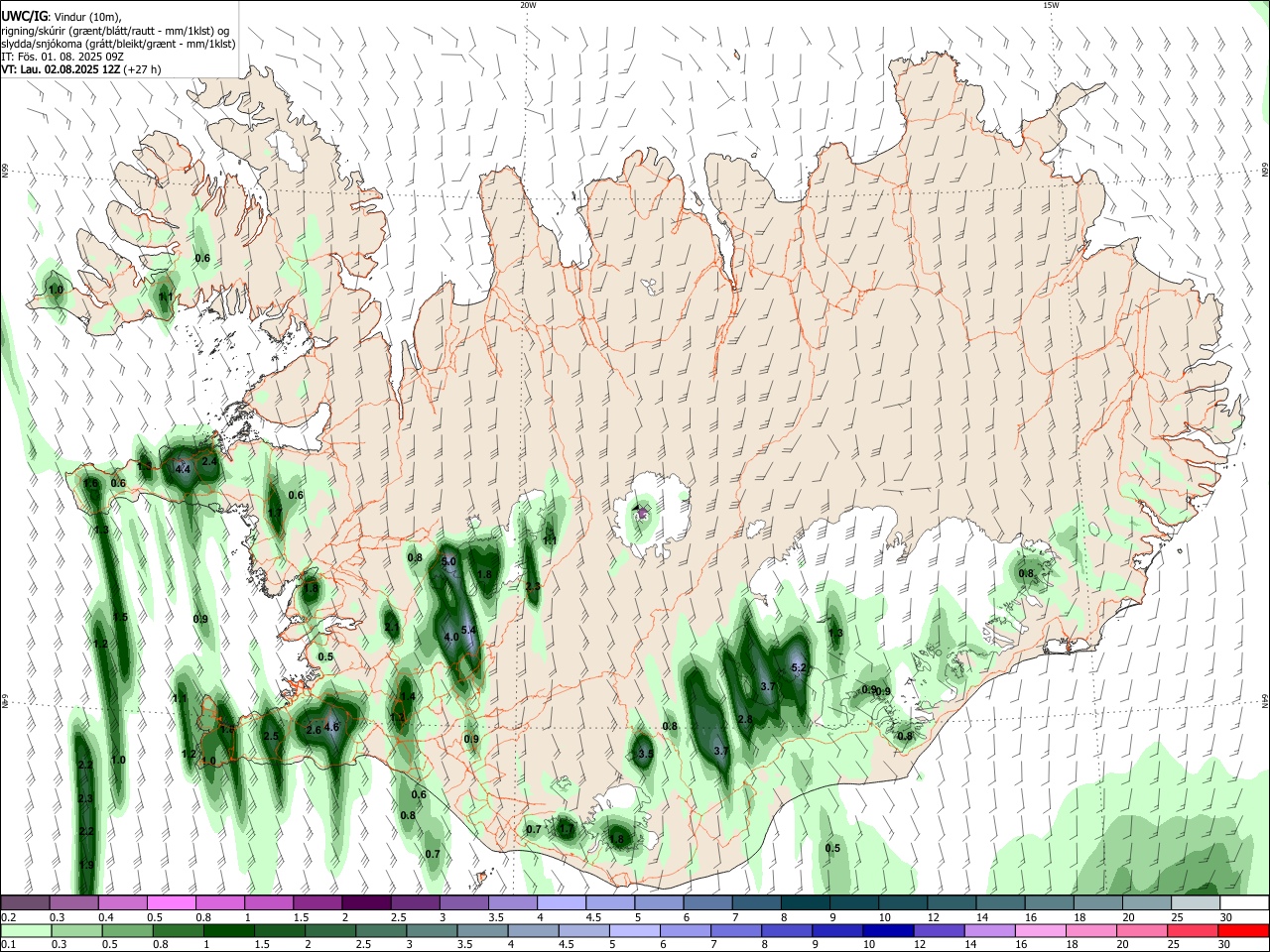Click the 2.4 precipitation value
Screen dimensions: 1270x952
click(209, 461)
